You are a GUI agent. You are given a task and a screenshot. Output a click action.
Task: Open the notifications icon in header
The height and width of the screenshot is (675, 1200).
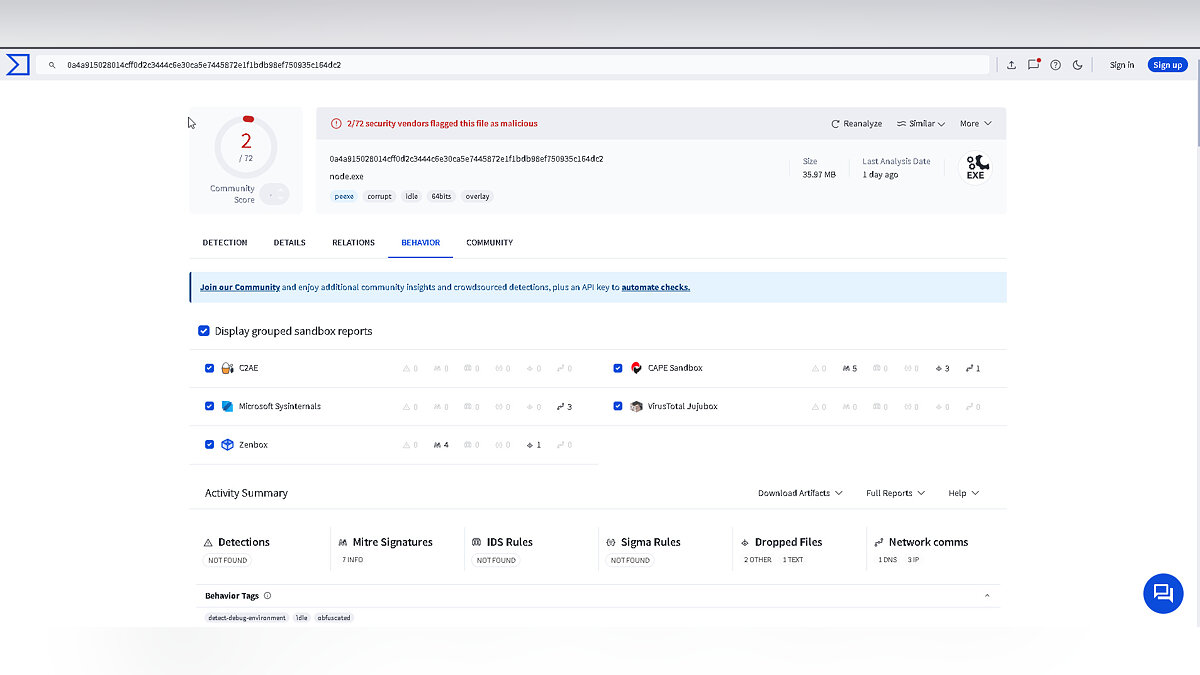[1033, 65]
